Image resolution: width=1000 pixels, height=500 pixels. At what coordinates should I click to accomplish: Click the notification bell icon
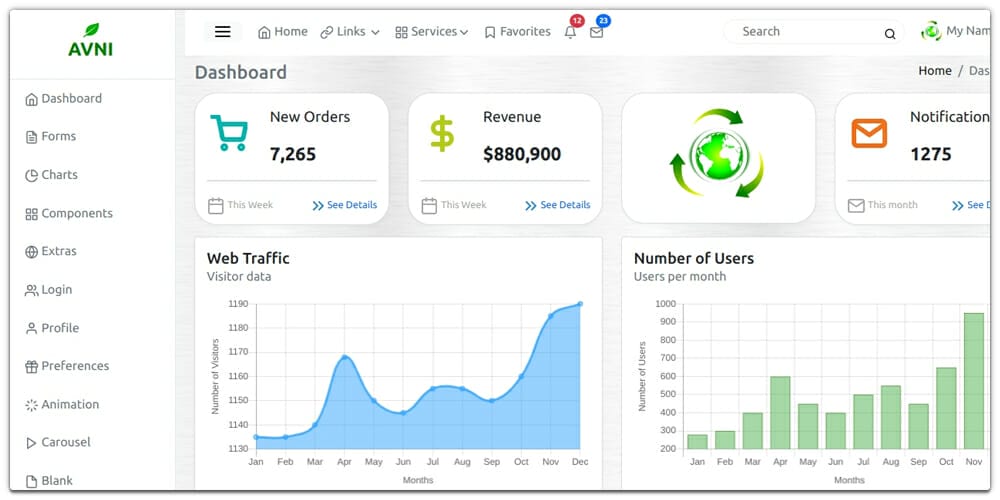(x=570, y=32)
